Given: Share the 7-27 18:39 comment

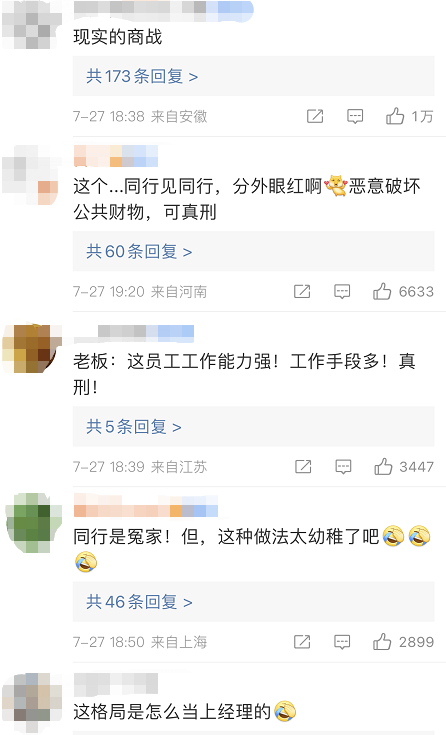Looking at the screenshot, I should coord(303,466).
